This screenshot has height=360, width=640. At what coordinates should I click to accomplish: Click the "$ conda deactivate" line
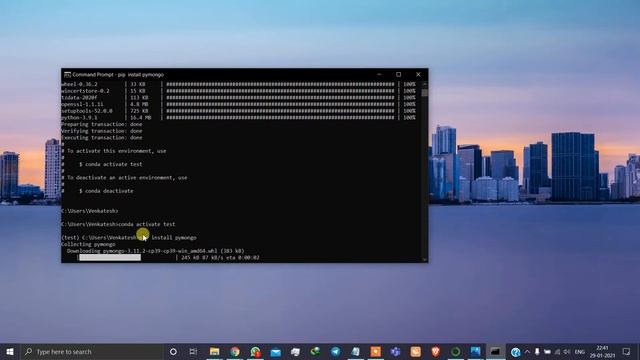(106, 191)
